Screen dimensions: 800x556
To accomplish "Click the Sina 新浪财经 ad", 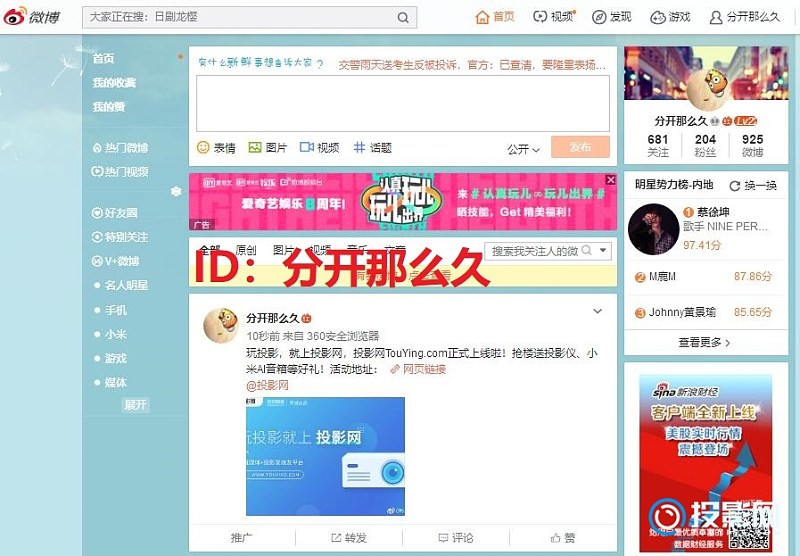I will coord(706,463).
